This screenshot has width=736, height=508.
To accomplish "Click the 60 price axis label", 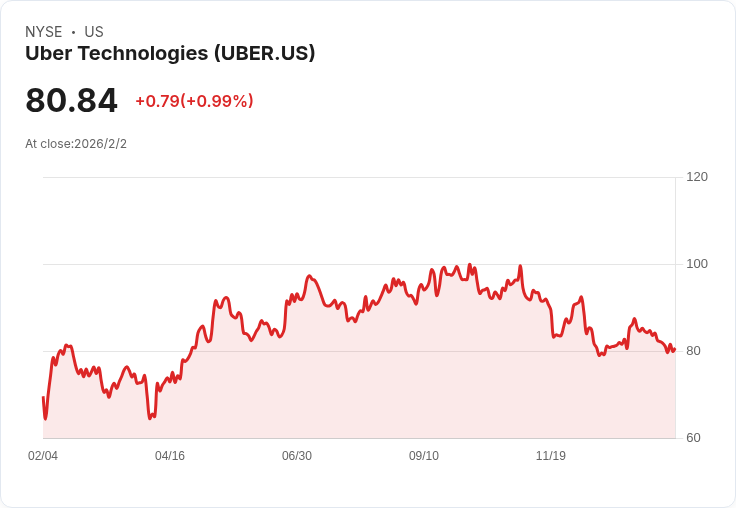I will click(693, 438).
